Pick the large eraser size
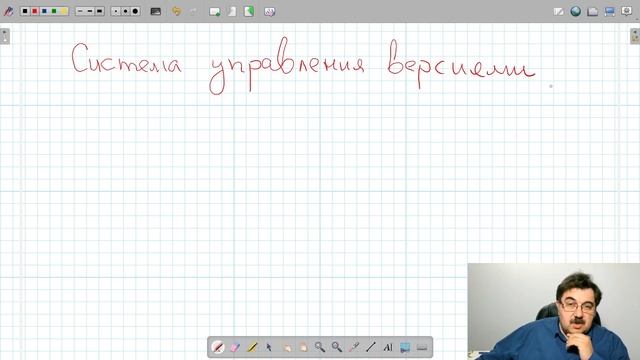640x360 pixels. 136,11
